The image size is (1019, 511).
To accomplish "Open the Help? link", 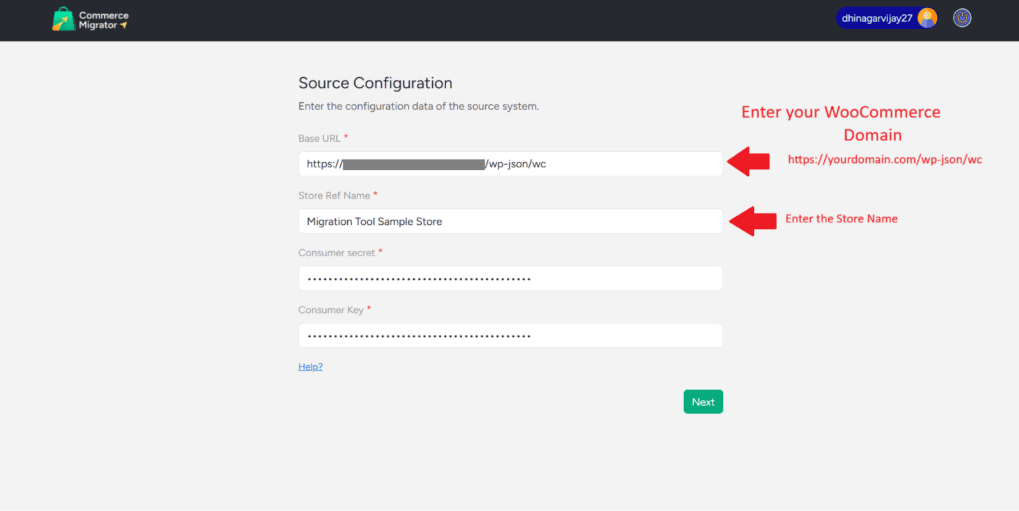I will (x=310, y=367).
